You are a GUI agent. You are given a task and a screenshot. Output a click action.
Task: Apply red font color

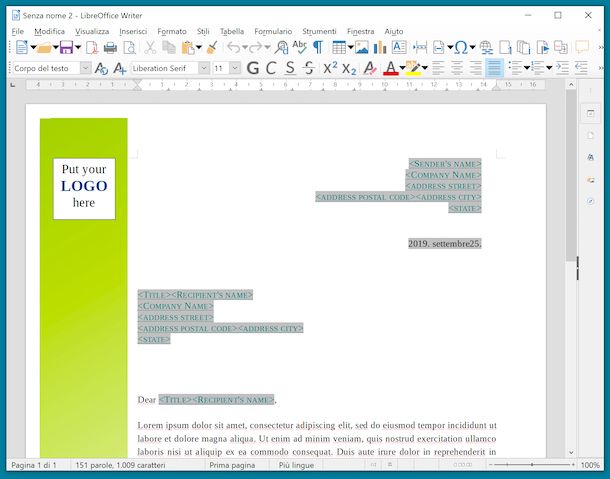click(391, 68)
